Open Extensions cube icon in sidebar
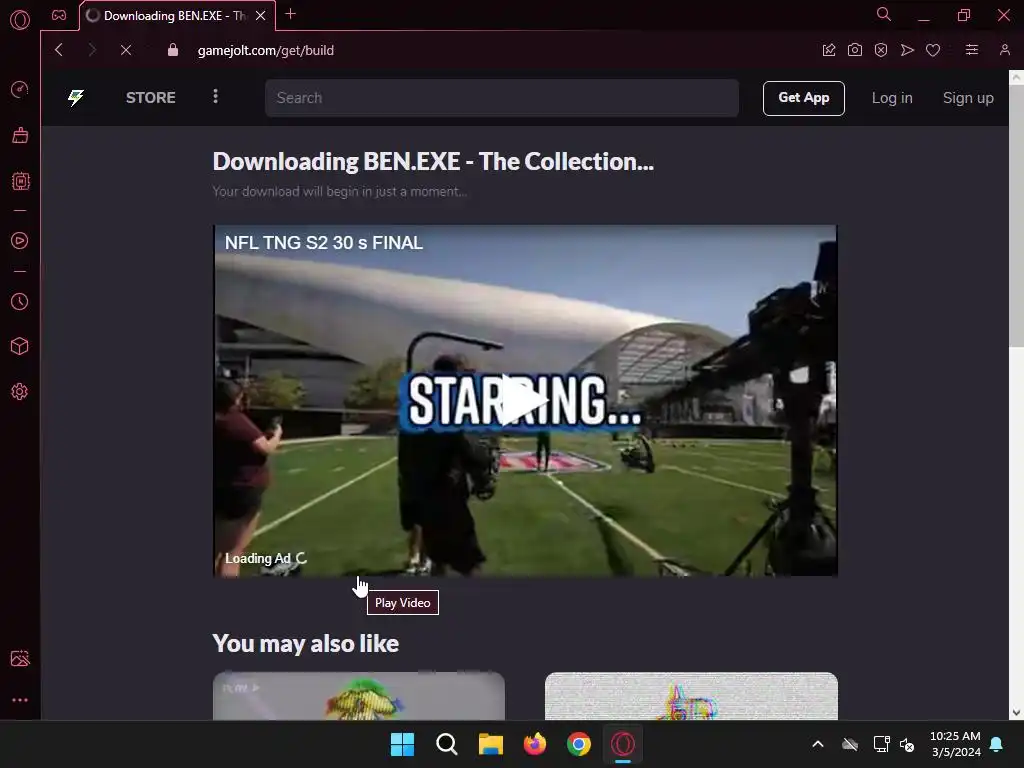This screenshot has height=768, width=1024. (20, 346)
